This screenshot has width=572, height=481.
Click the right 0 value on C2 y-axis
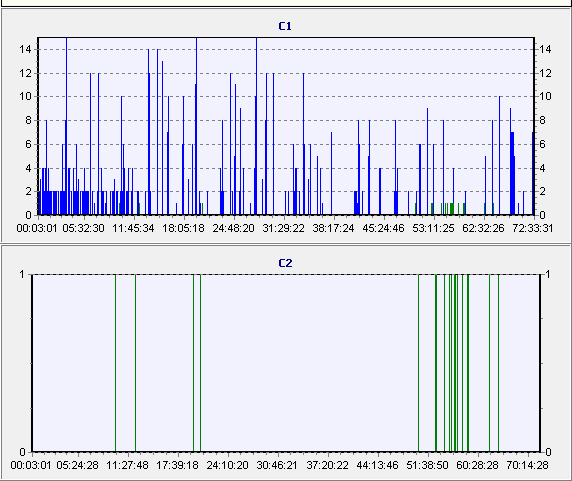[548, 452]
